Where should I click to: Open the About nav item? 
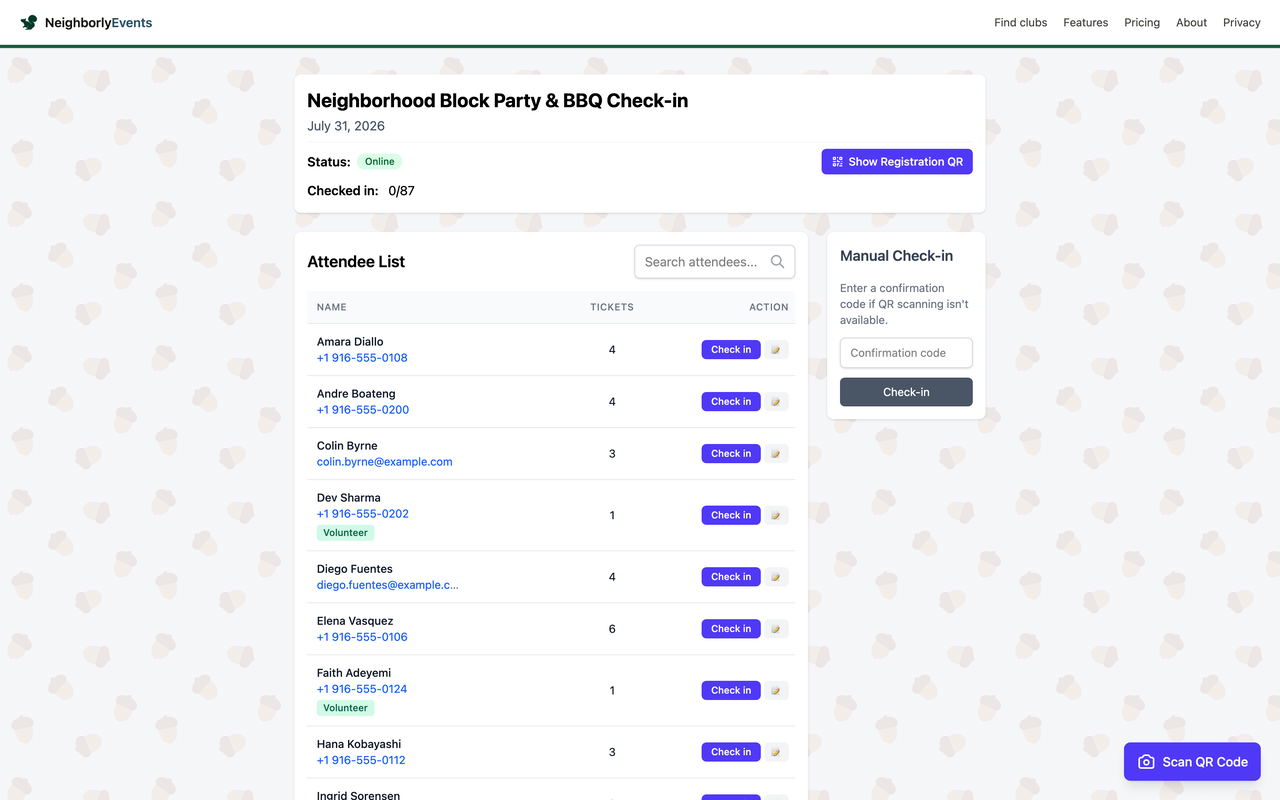click(1191, 22)
